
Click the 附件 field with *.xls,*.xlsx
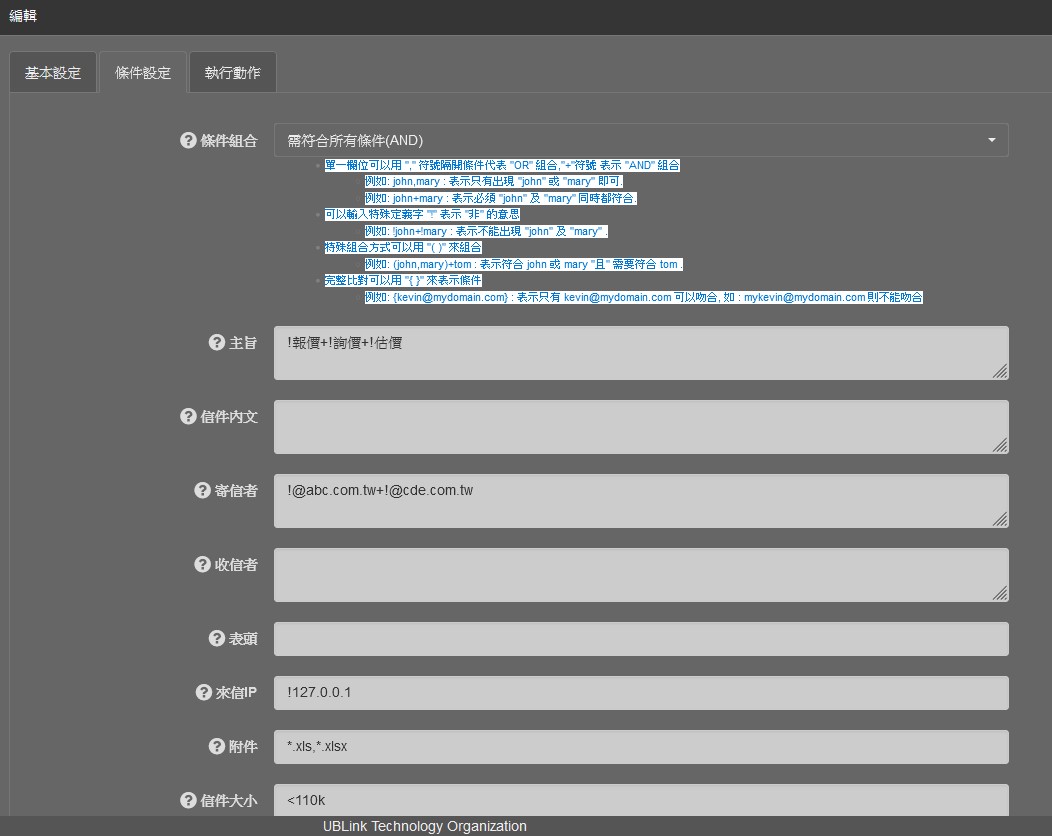(x=641, y=747)
